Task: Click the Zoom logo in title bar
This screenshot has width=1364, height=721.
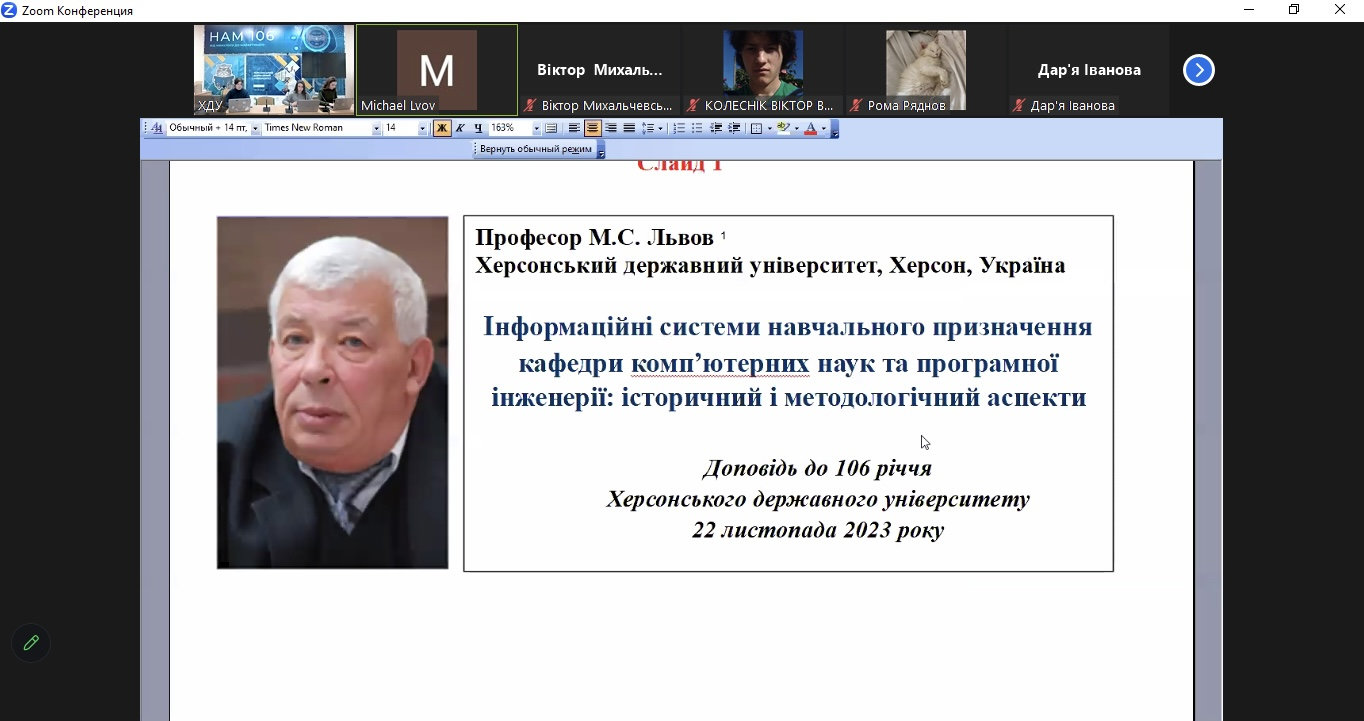Action: click(x=9, y=10)
